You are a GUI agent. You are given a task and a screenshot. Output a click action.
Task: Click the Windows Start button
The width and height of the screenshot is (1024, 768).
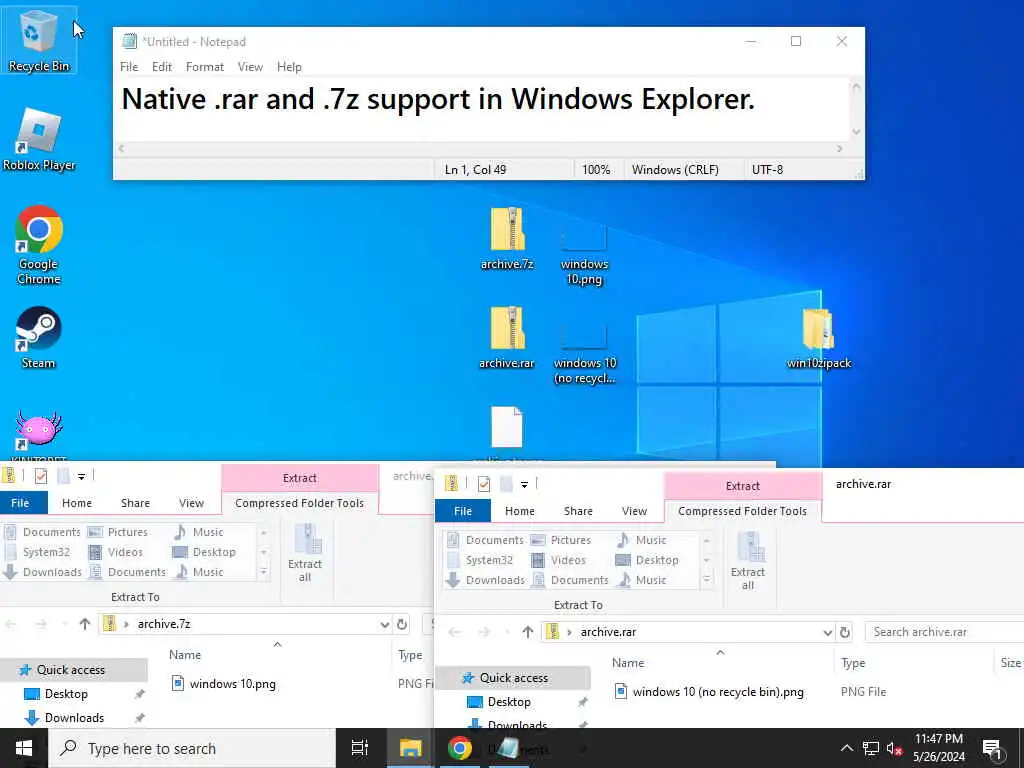tap(24, 748)
